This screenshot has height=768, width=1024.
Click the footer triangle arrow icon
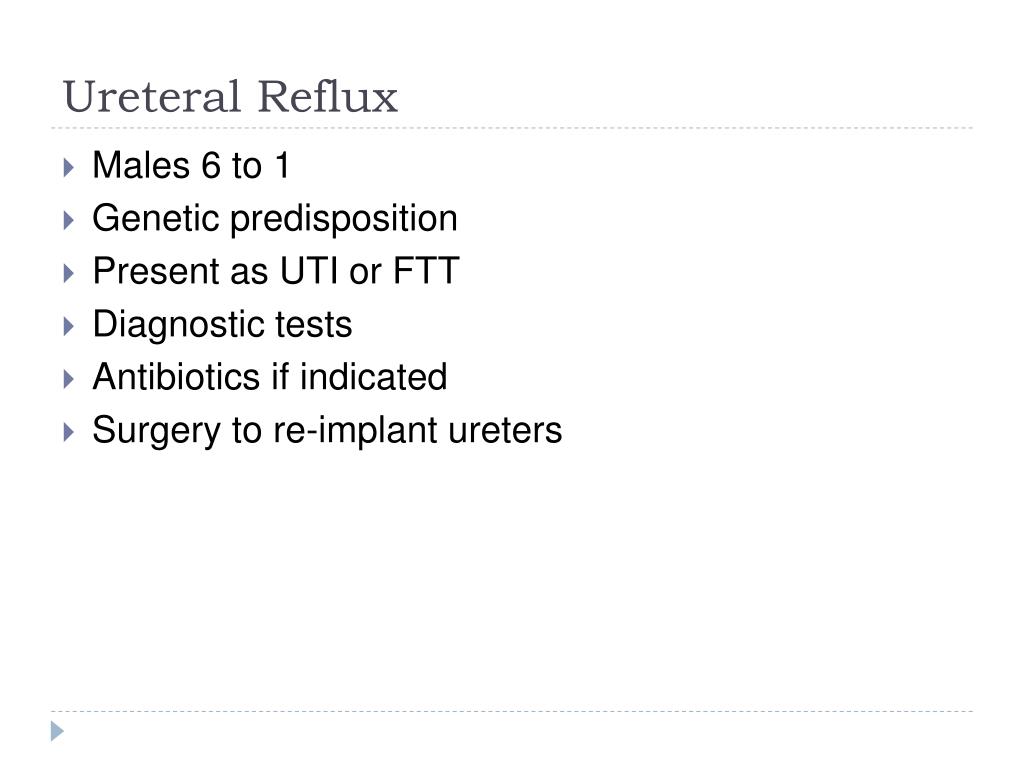tap(57, 731)
